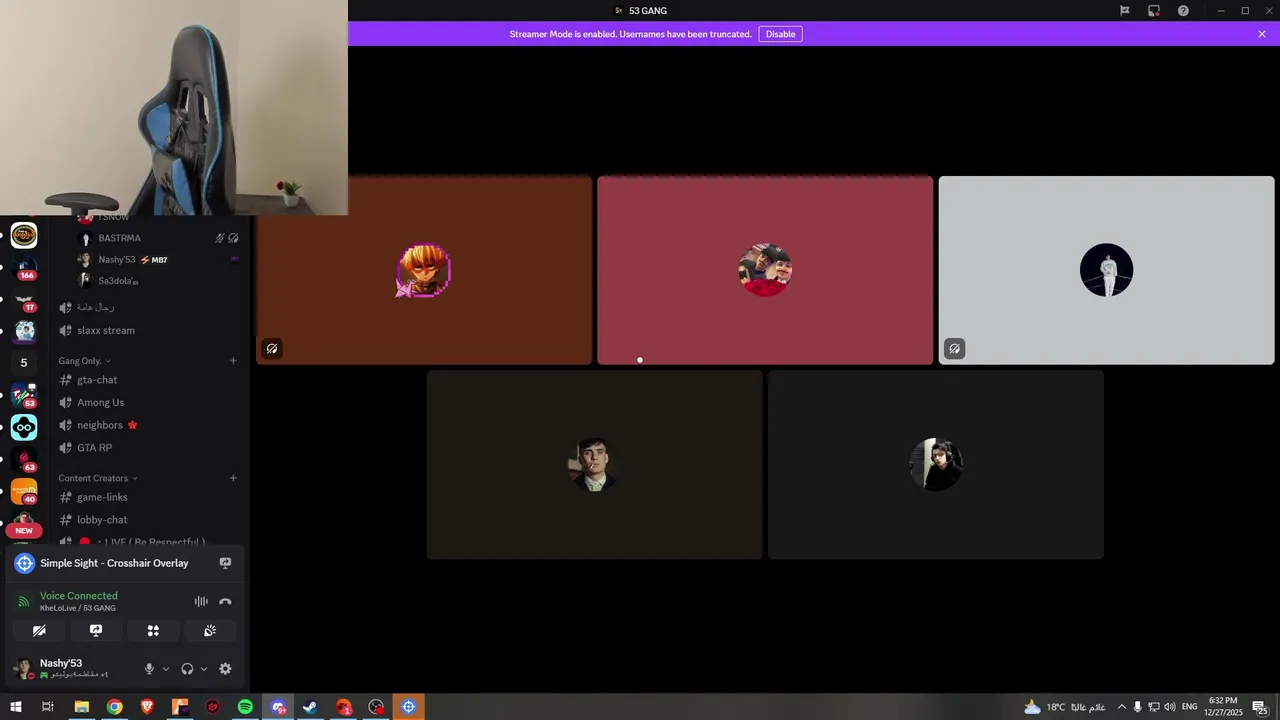
Task: Collapse the Content Creators category
Action: tap(98, 478)
